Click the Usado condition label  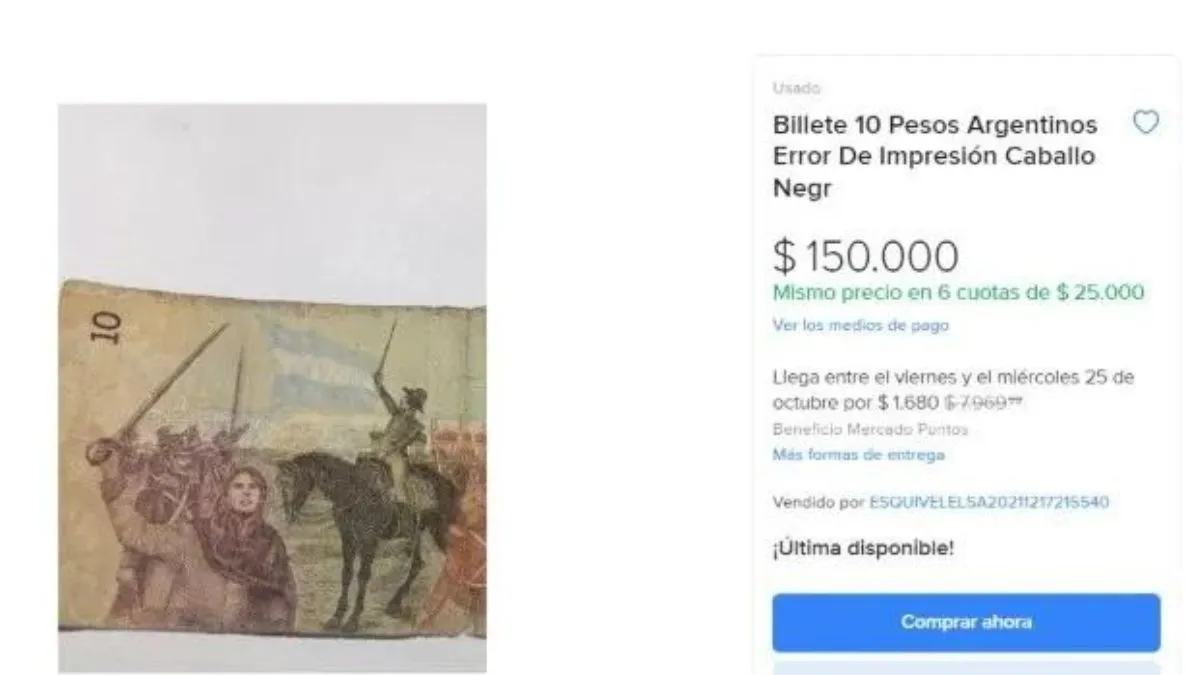click(x=796, y=88)
